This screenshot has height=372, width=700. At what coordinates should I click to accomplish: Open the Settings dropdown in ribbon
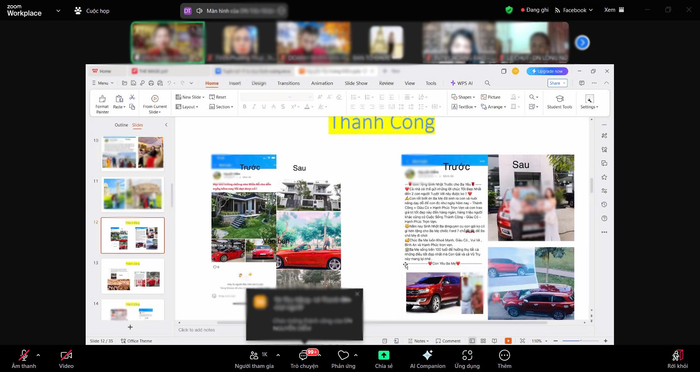(x=589, y=102)
